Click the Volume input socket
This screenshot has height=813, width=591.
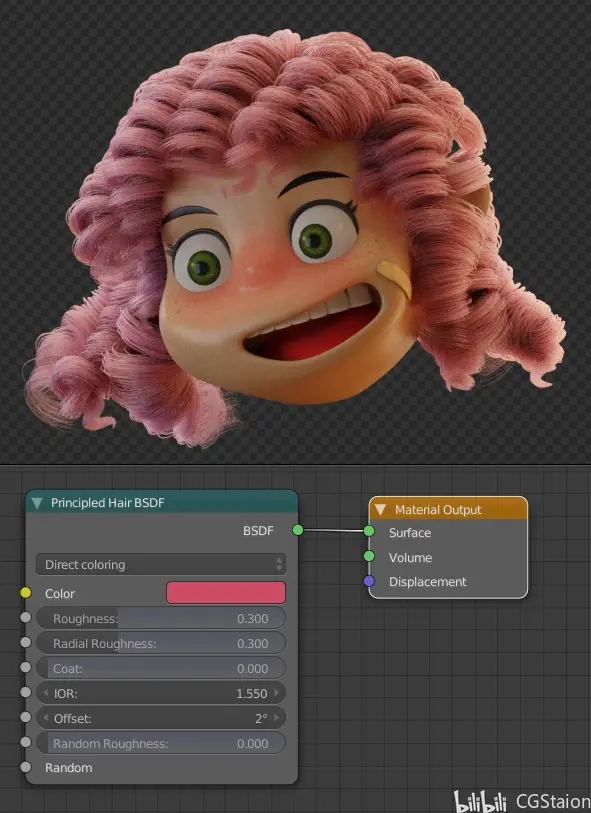coord(369,556)
